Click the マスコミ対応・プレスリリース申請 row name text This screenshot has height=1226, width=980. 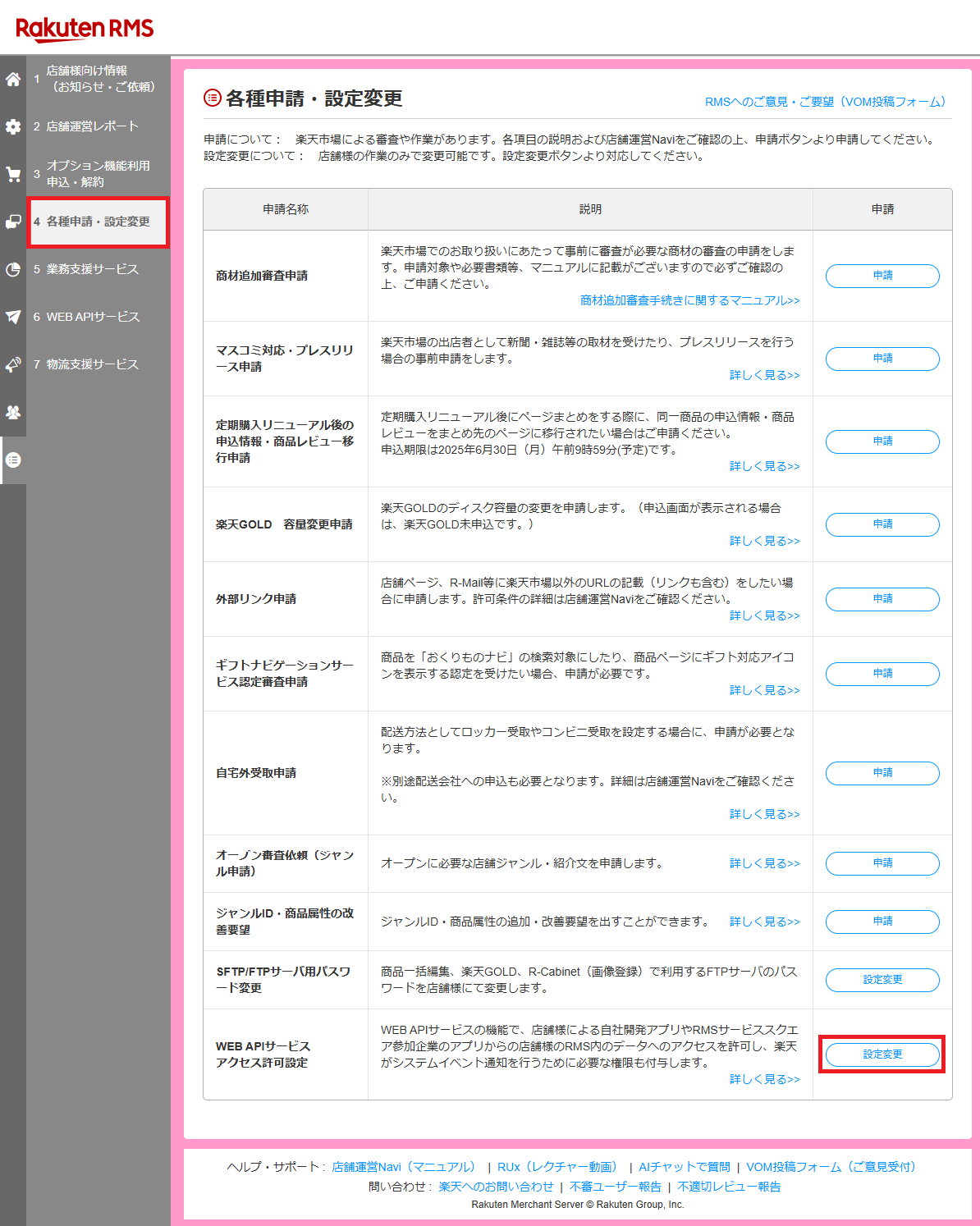(285, 359)
